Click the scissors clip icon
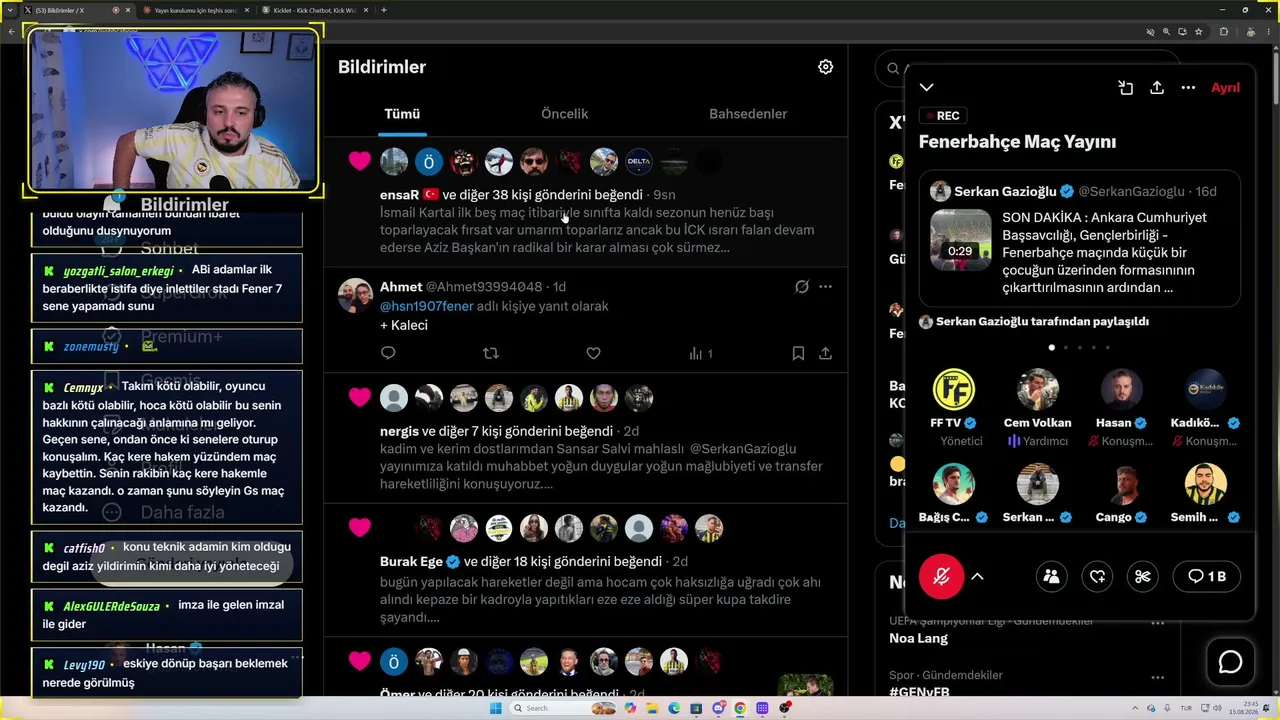The width and height of the screenshot is (1280, 720). point(1143,576)
